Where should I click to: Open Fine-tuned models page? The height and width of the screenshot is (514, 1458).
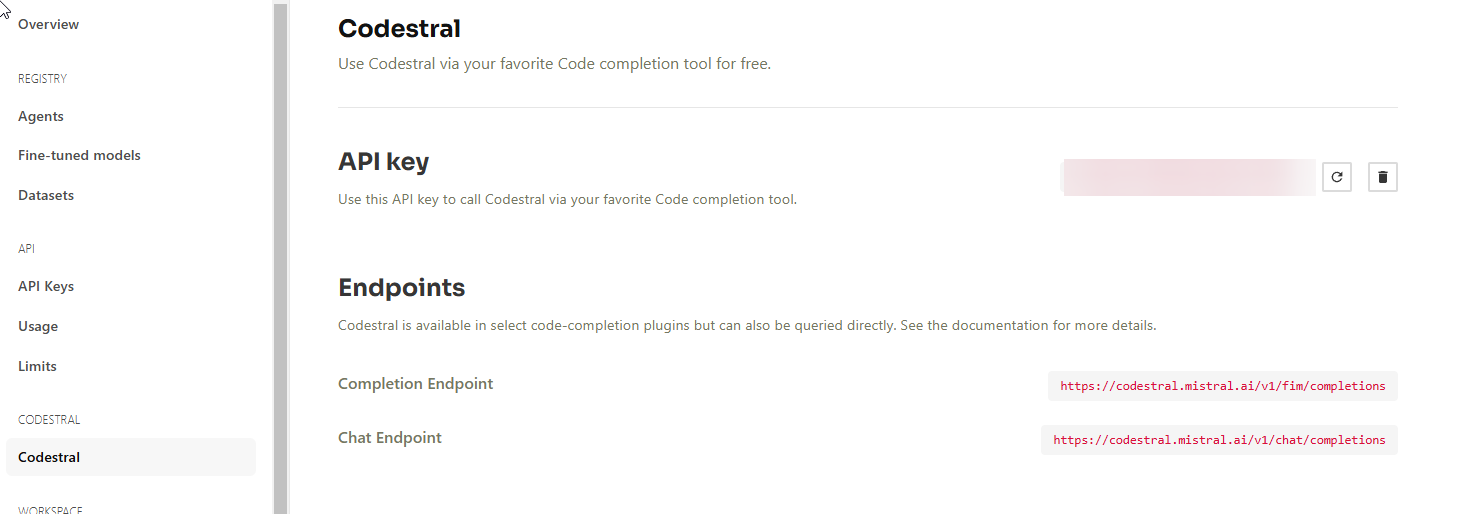79,155
